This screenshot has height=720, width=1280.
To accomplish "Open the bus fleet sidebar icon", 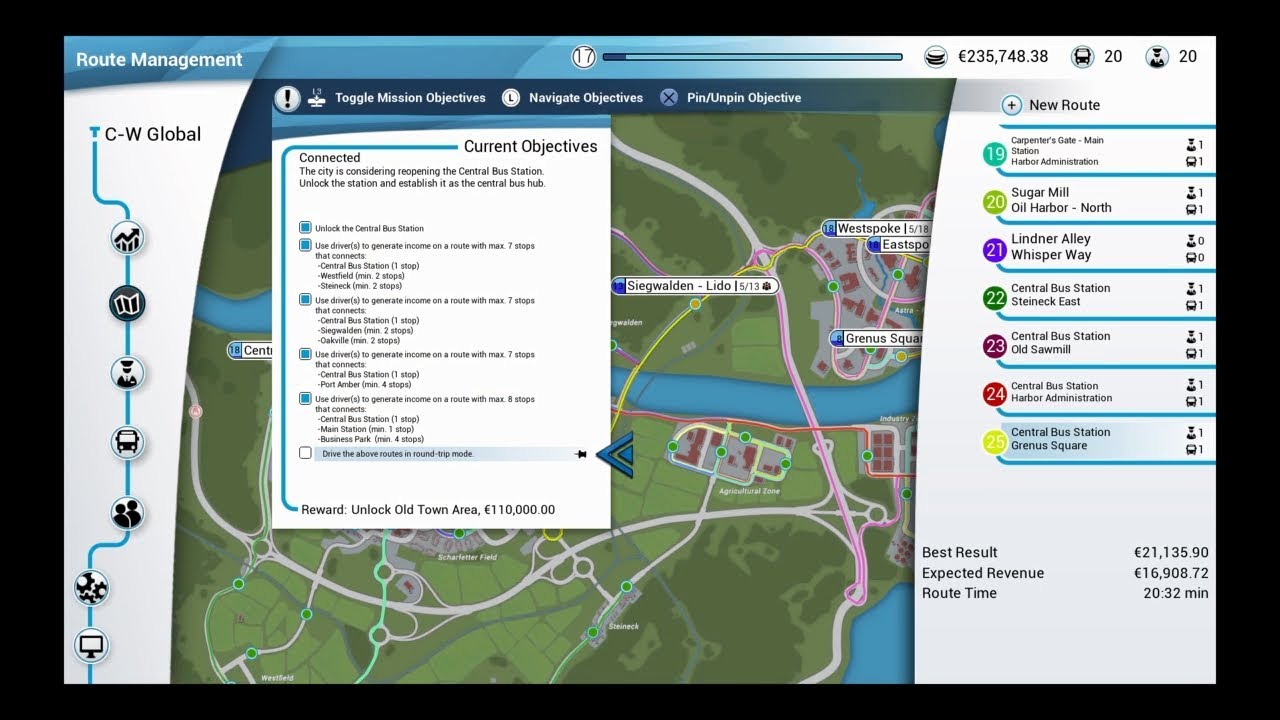I will pyautogui.click(x=128, y=441).
